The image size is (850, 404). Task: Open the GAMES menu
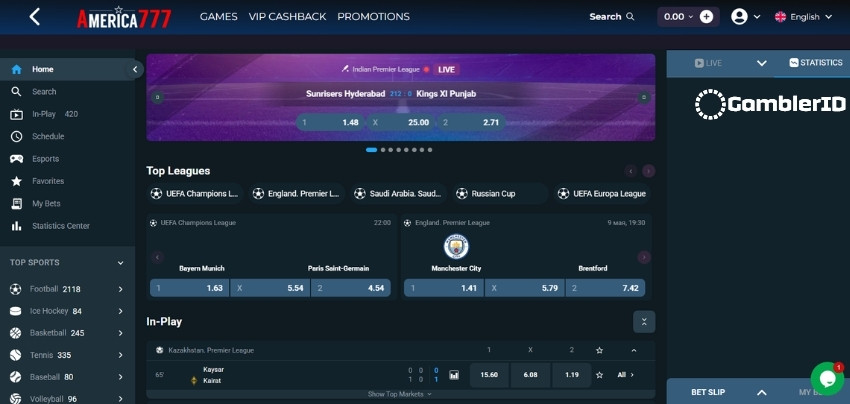coord(218,17)
